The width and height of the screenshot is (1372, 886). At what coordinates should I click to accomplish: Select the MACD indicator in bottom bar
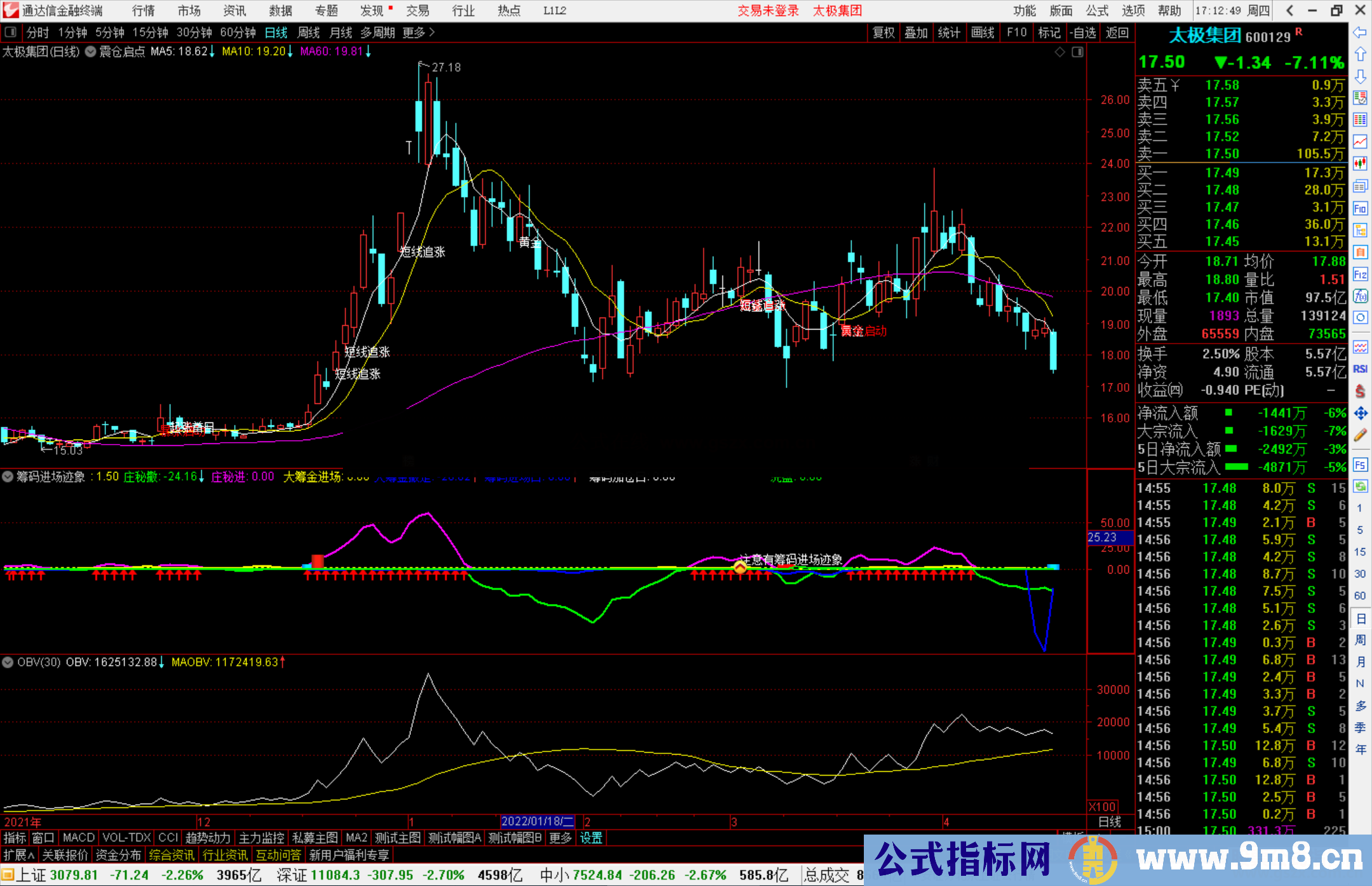click(x=79, y=838)
